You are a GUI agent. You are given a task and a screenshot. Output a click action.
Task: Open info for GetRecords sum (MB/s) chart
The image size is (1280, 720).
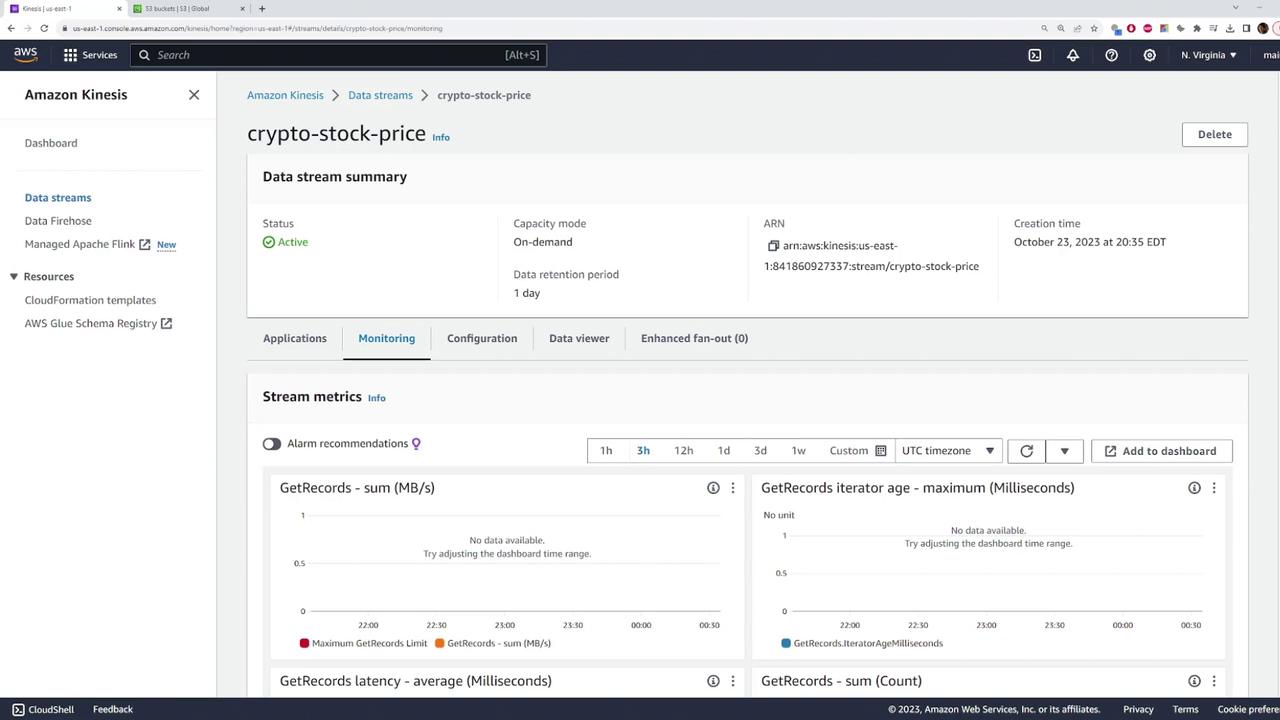coord(713,488)
